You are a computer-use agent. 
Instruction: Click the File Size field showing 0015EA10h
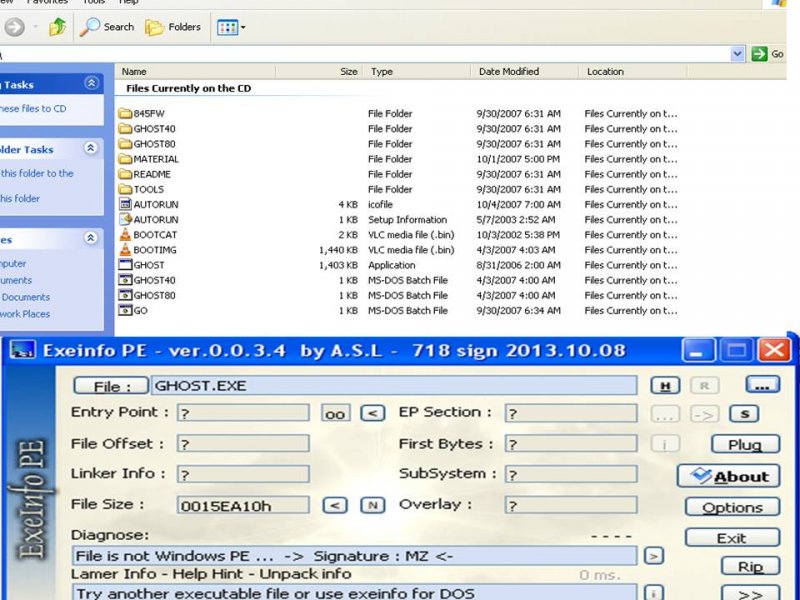[x=243, y=505]
